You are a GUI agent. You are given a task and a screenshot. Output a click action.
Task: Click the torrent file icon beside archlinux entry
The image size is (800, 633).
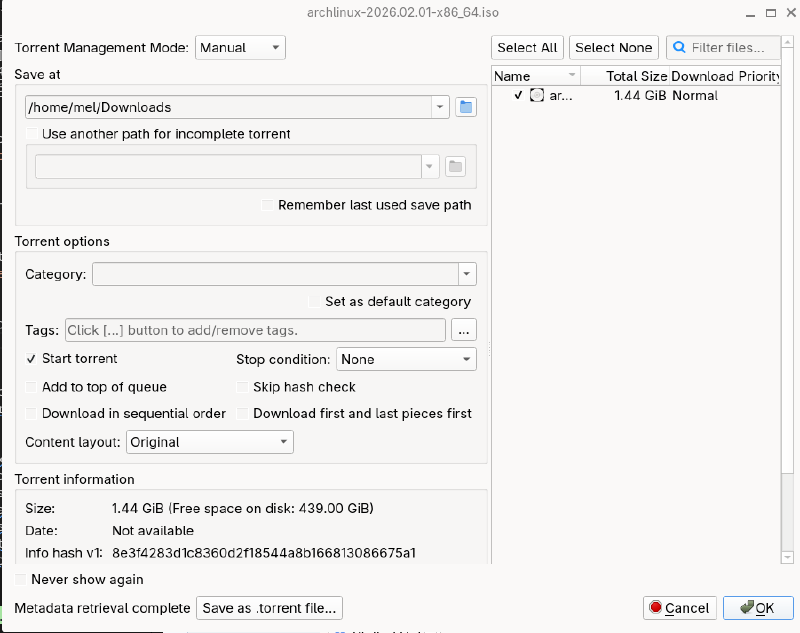point(536,95)
